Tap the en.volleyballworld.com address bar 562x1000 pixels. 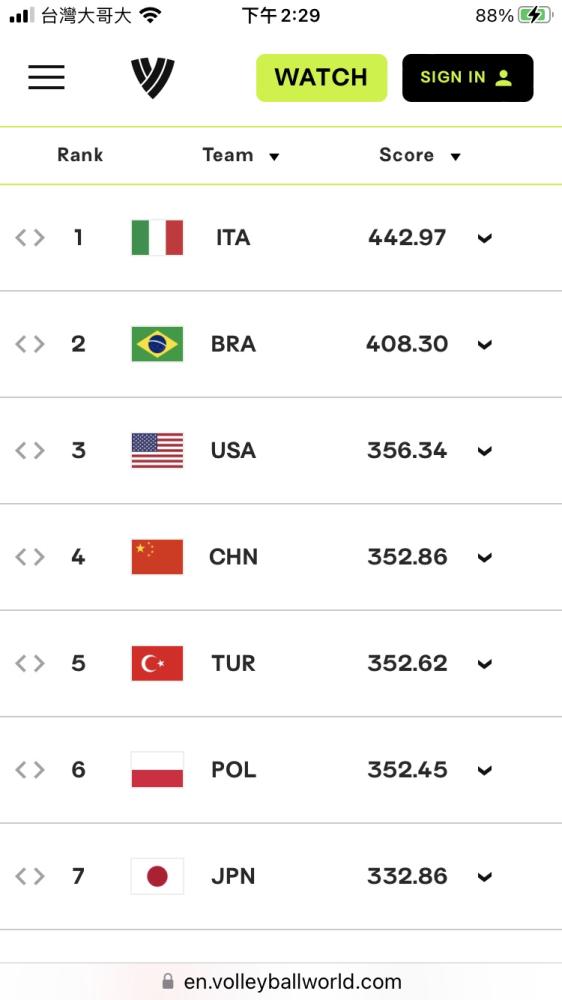click(x=281, y=981)
